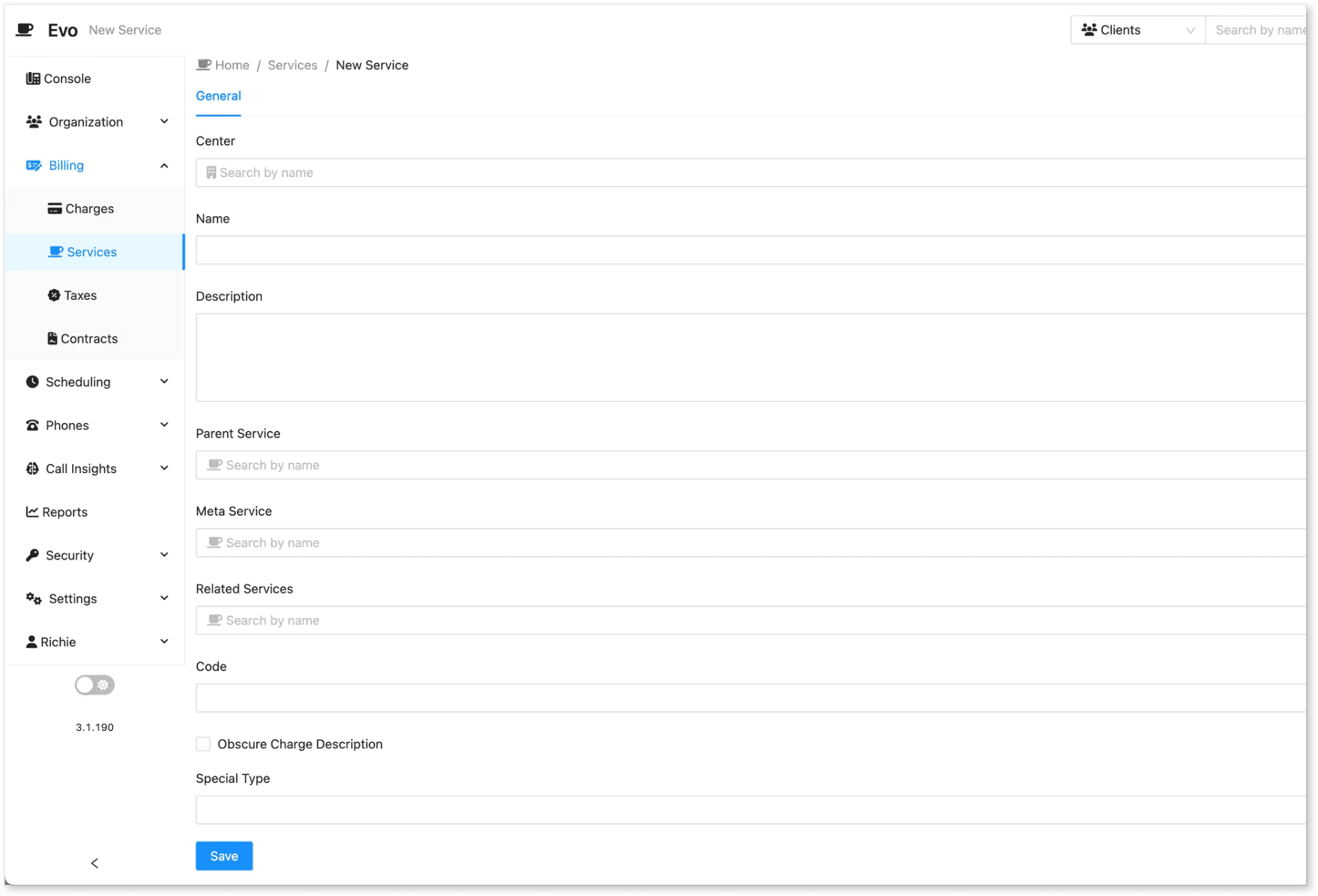The image size is (1318, 896).
Task: Click the header Search by name field
Action: pos(1256,30)
